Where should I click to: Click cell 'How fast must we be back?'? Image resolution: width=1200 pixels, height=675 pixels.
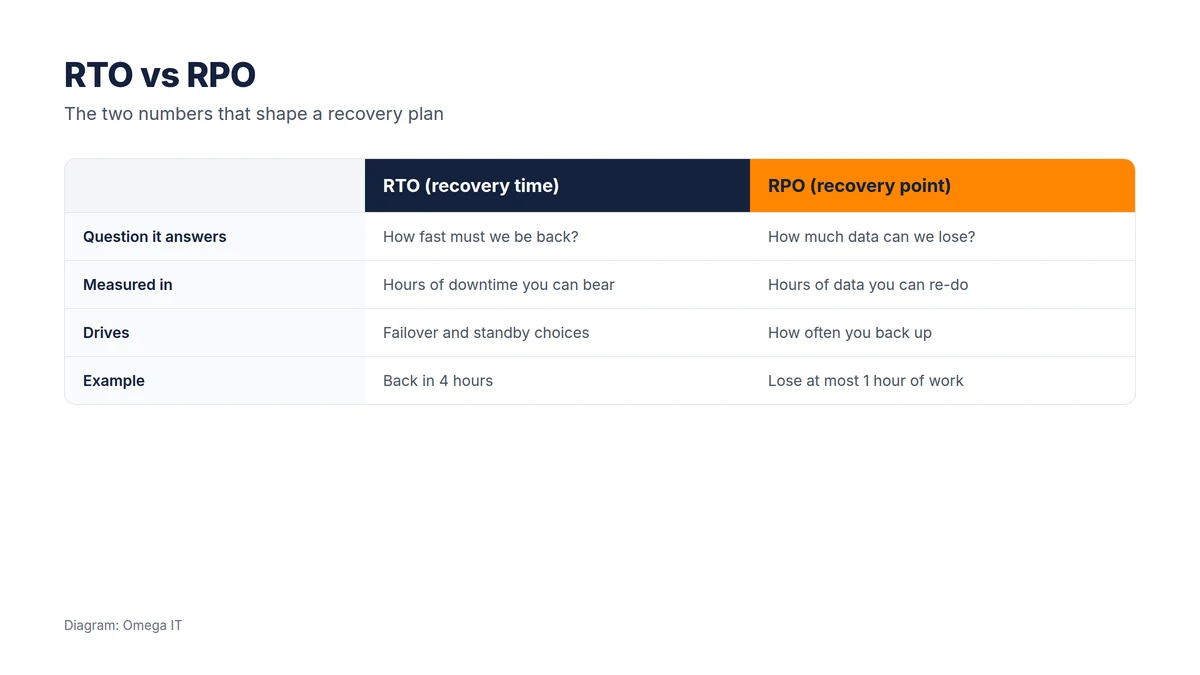[x=557, y=237]
